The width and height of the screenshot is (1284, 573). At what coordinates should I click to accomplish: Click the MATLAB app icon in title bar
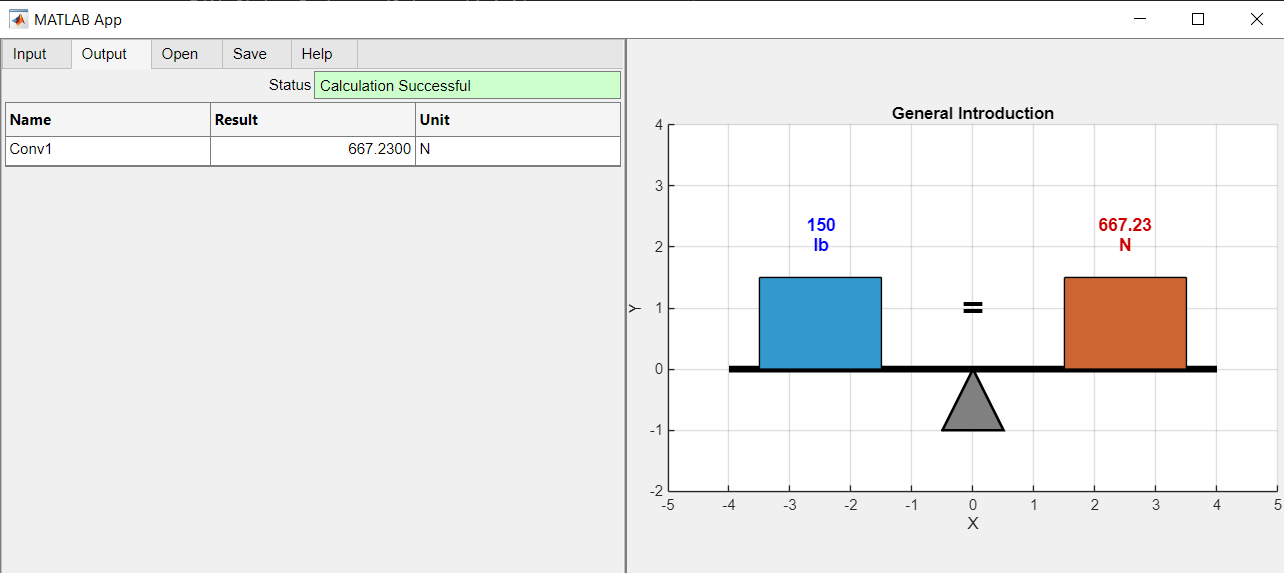18,18
